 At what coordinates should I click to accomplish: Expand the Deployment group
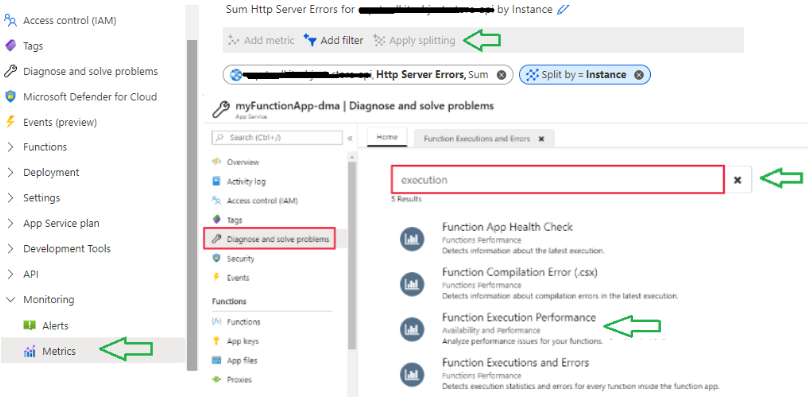pos(11,172)
